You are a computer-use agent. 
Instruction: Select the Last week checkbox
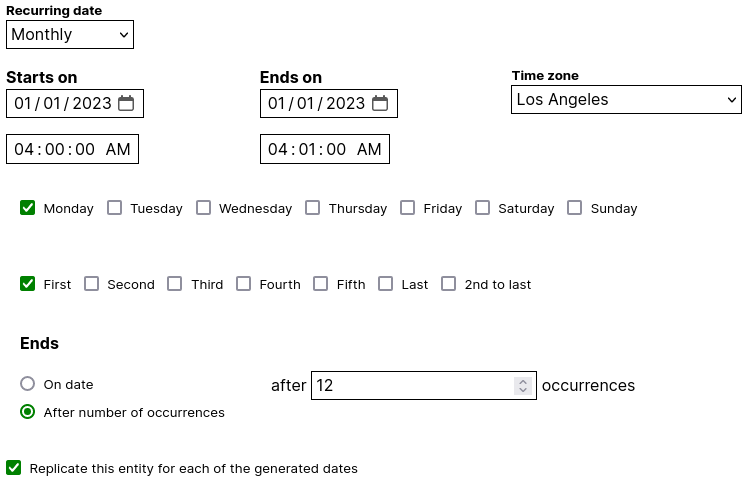pos(385,284)
